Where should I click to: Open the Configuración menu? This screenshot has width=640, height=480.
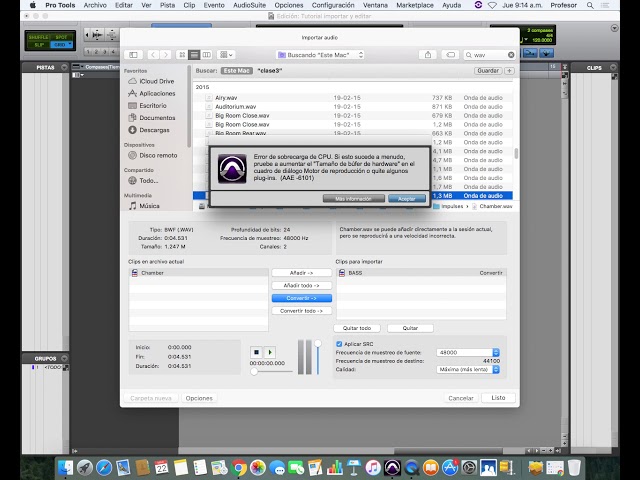coord(333,5)
